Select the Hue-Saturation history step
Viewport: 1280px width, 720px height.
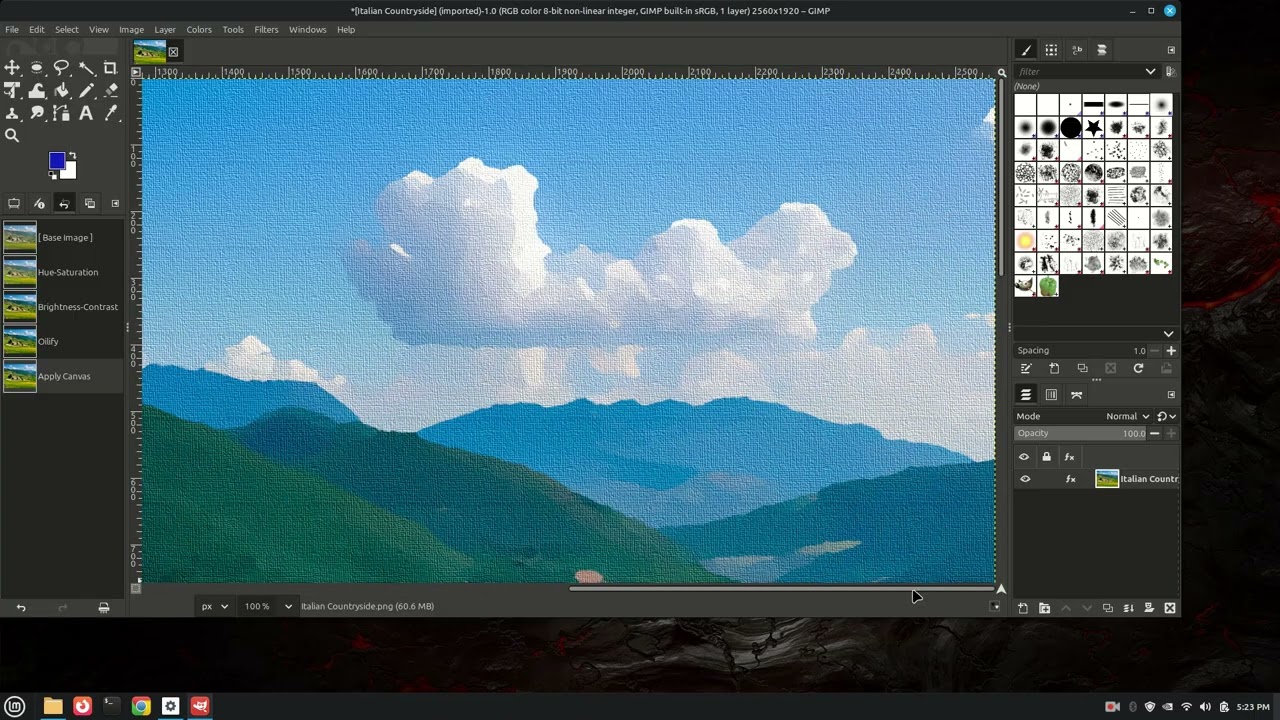point(62,272)
